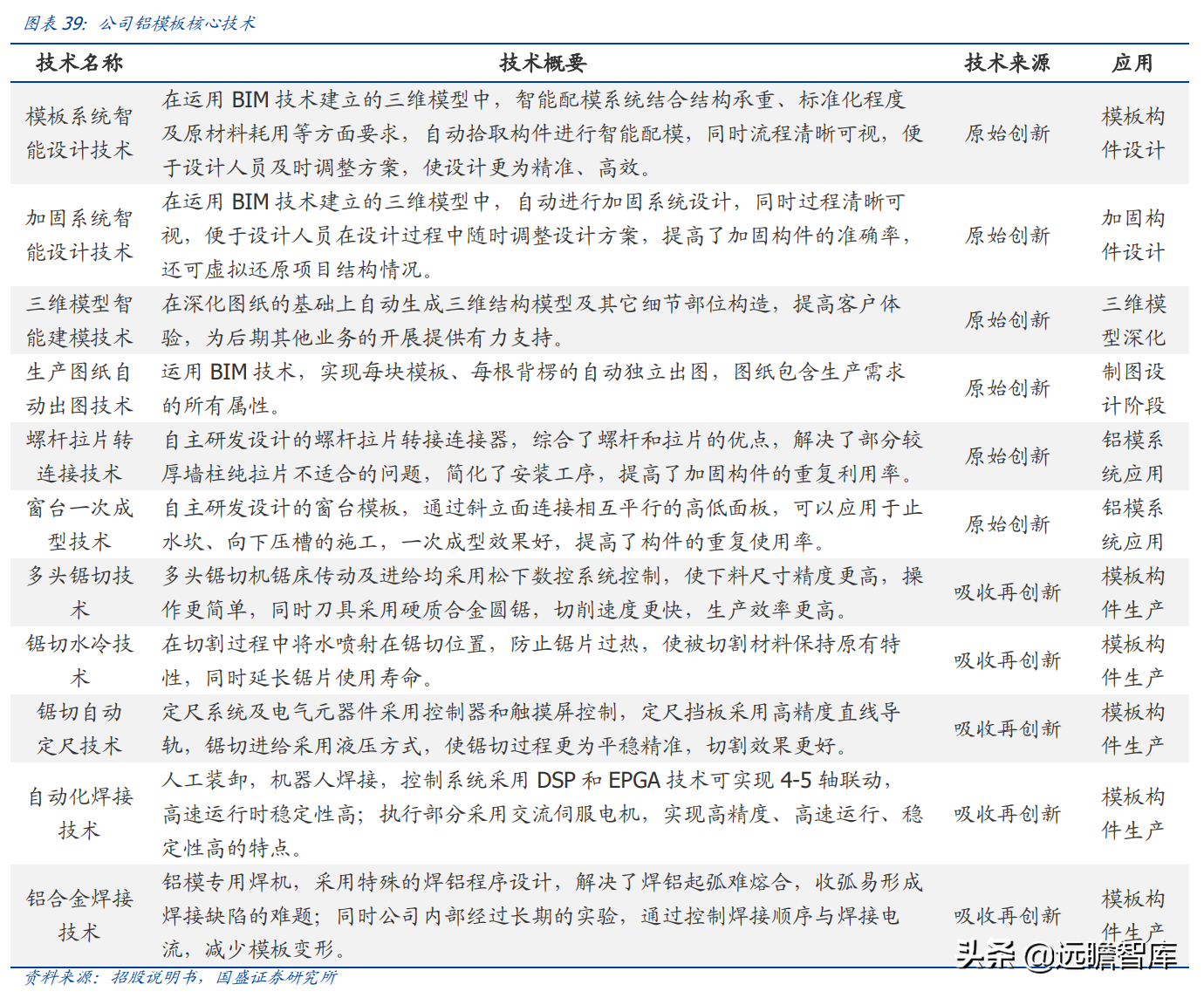Click '吸收再创新' in the 铝合金焊接技术 row

1007,915
